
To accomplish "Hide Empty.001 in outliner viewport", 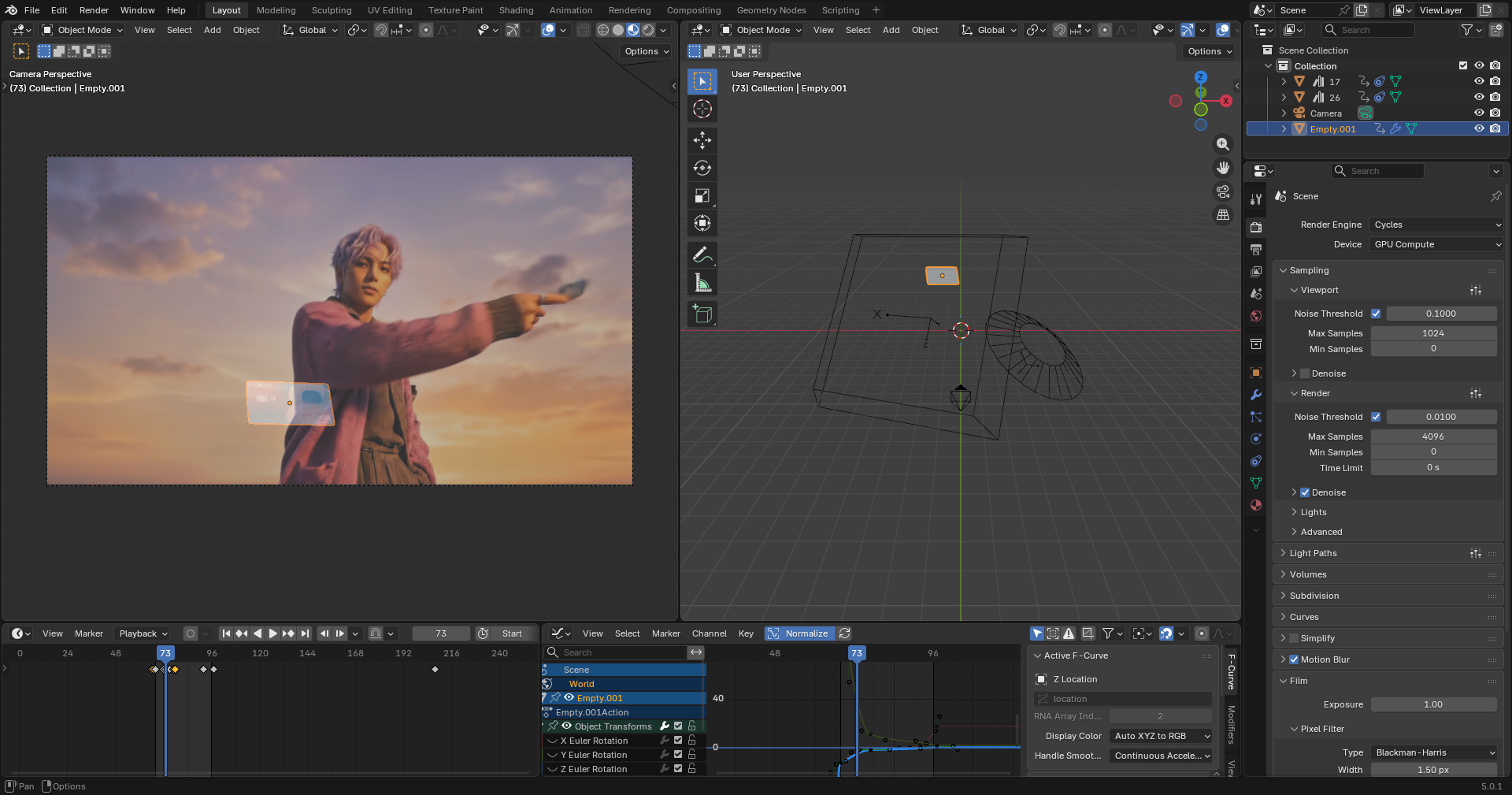I will pyautogui.click(x=1479, y=128).
